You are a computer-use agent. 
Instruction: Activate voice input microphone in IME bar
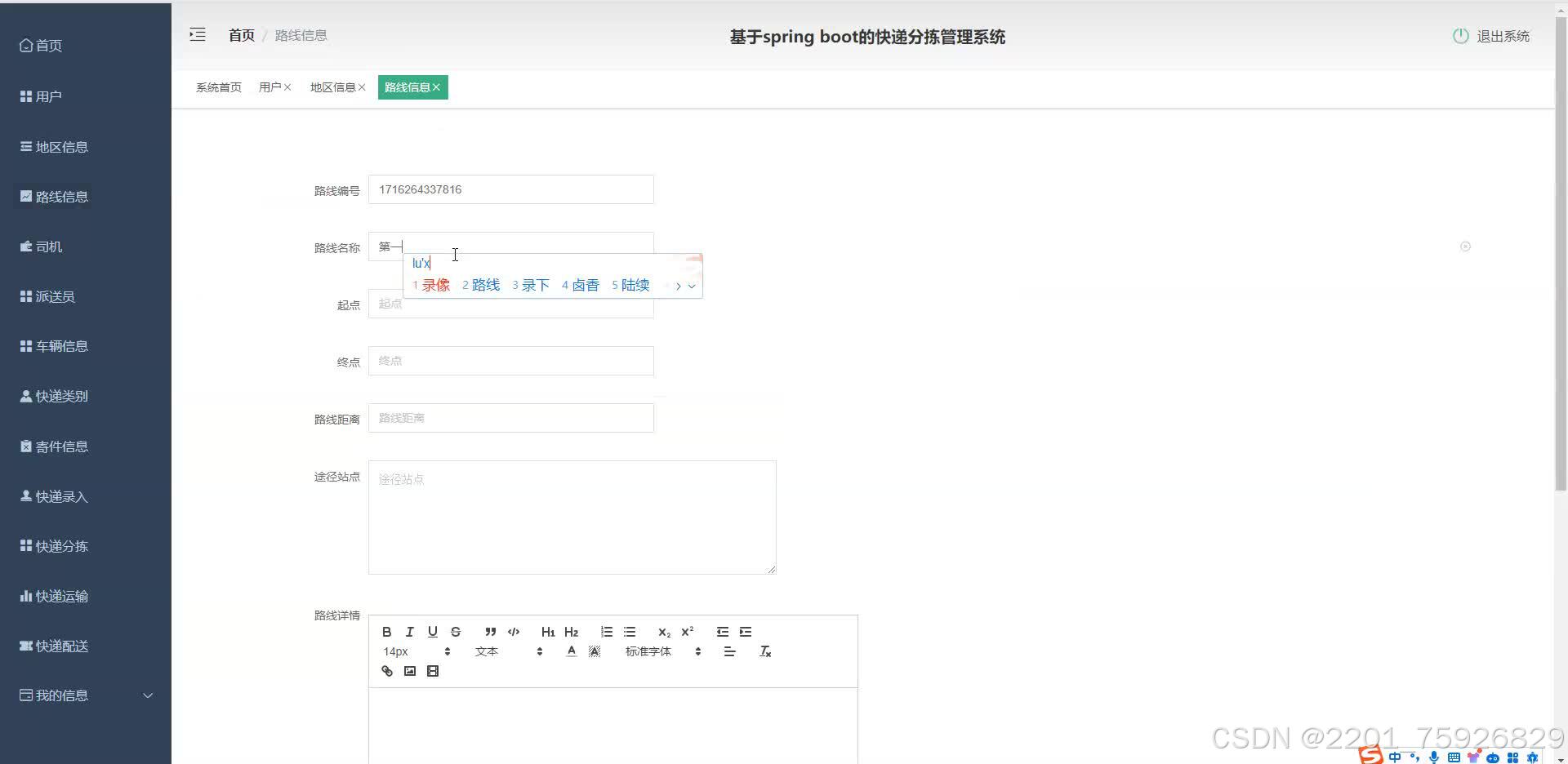pyautogui.click(x=1434, y=757)
